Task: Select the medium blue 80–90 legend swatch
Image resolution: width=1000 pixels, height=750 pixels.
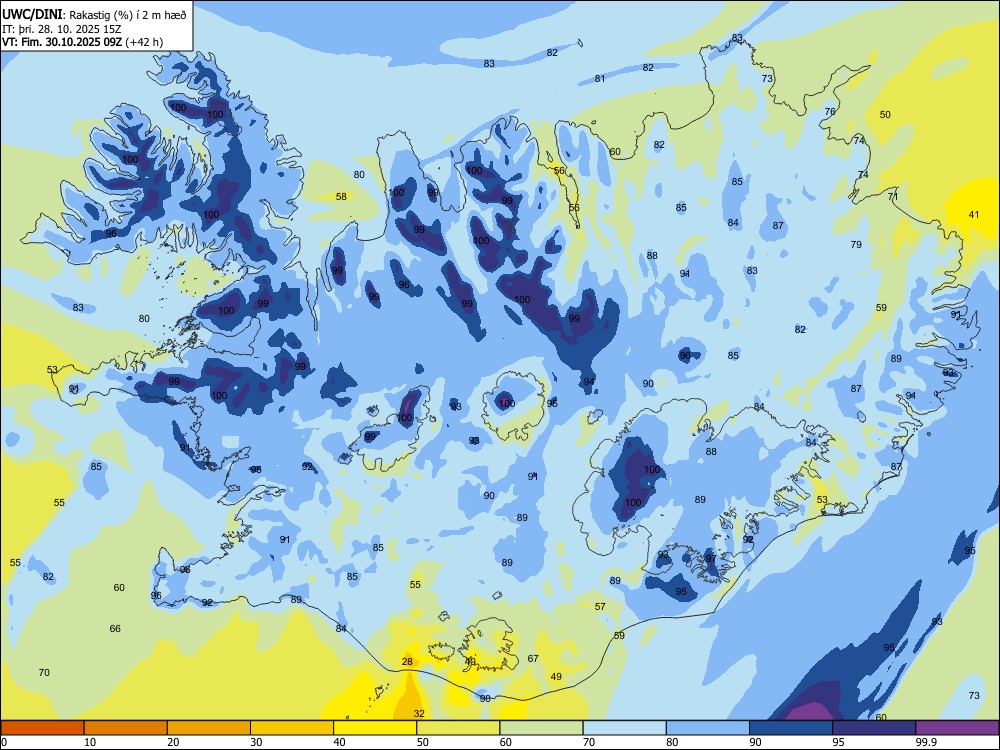Action: [x=708, y=728]
